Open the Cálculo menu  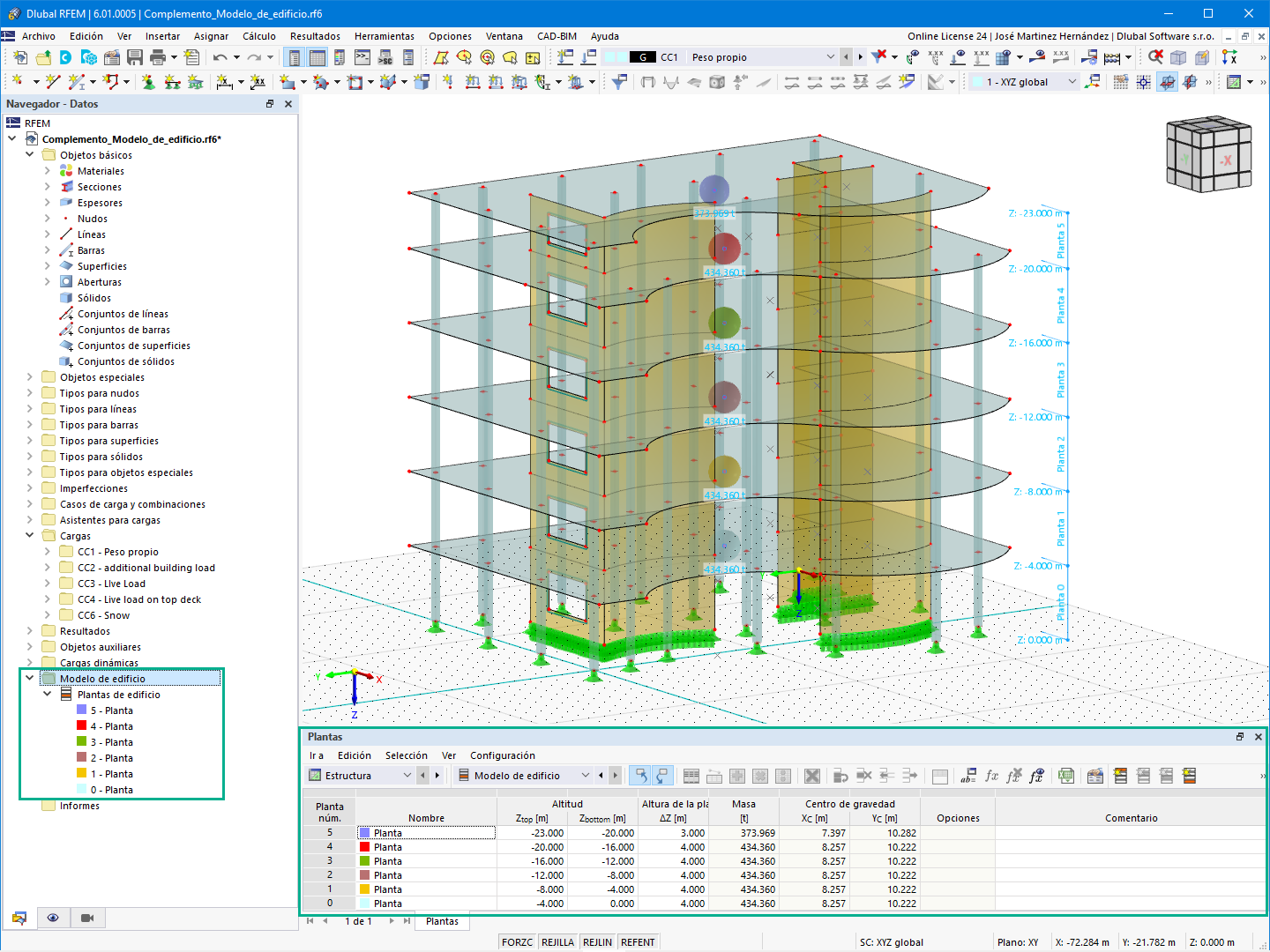pos(259,36)
